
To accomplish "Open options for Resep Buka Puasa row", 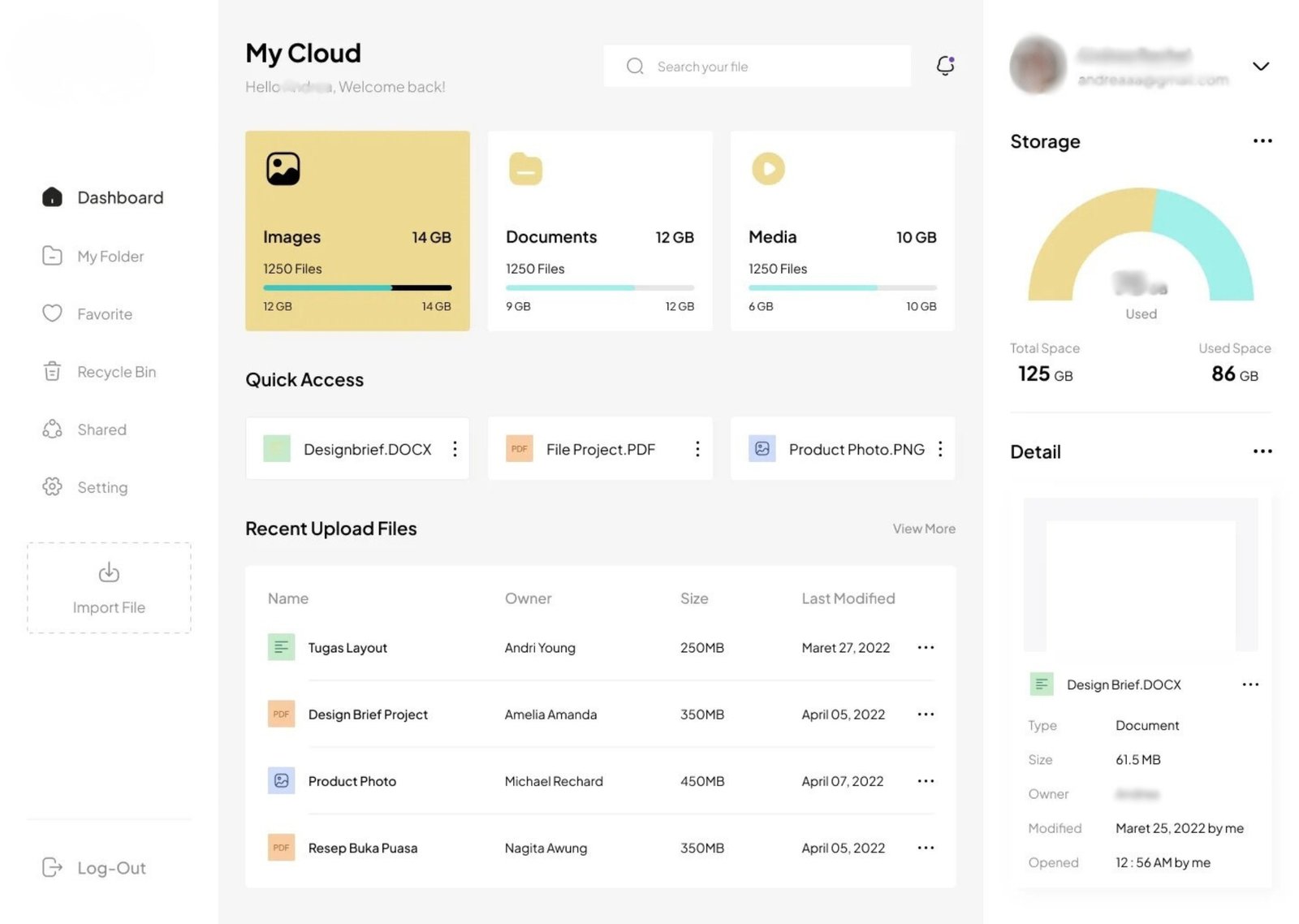I will [926, 848].
